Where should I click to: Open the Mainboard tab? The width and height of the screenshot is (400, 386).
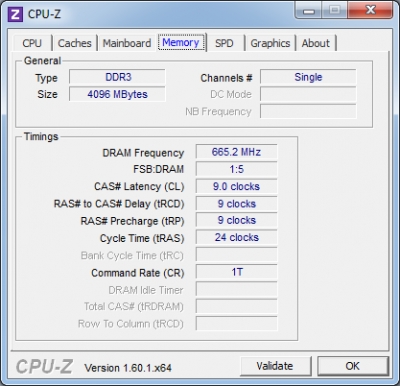(127, 43)
